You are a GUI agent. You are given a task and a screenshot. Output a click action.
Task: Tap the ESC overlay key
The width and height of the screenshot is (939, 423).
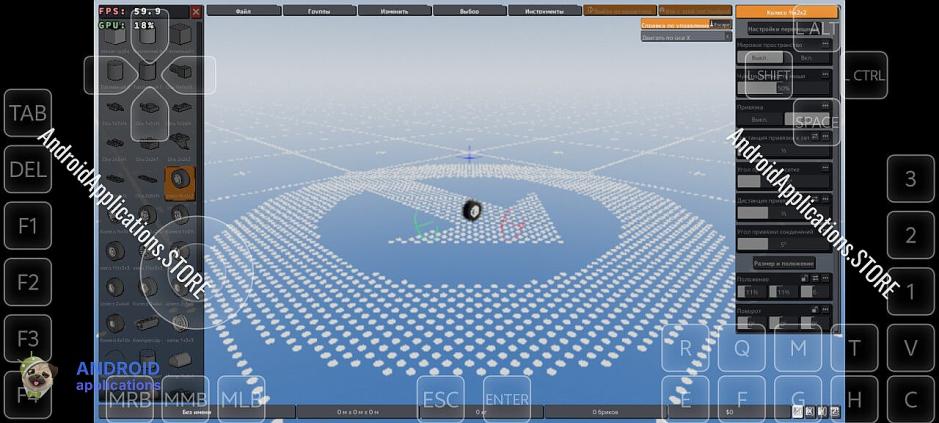[x=441, y=399]
